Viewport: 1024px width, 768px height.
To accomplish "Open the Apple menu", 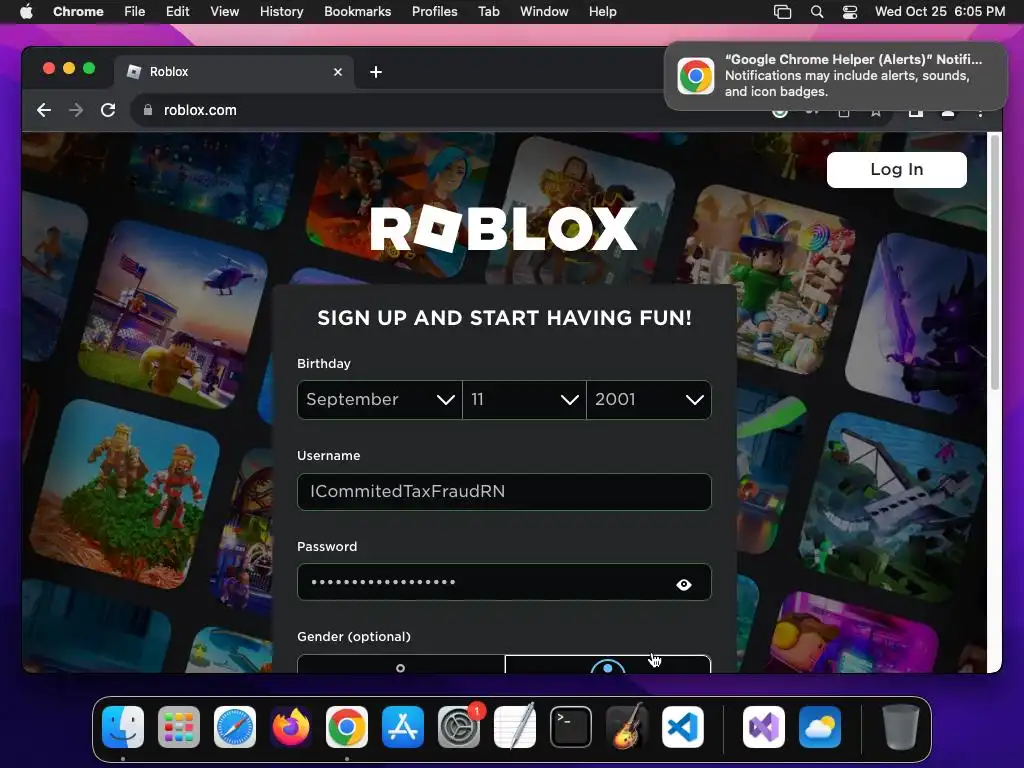I will point(26,12).
